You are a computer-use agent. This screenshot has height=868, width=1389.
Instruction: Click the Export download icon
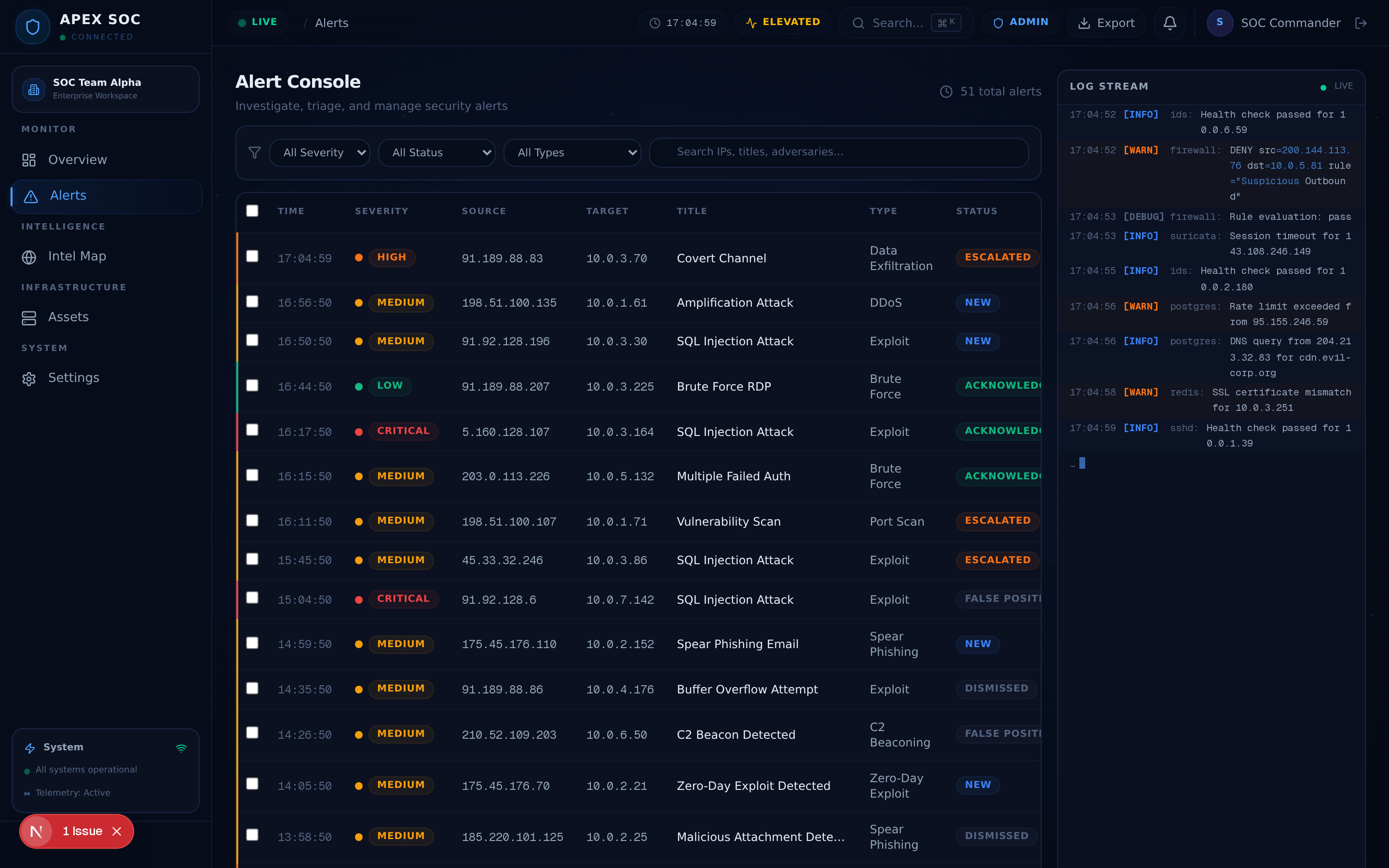1084,23
